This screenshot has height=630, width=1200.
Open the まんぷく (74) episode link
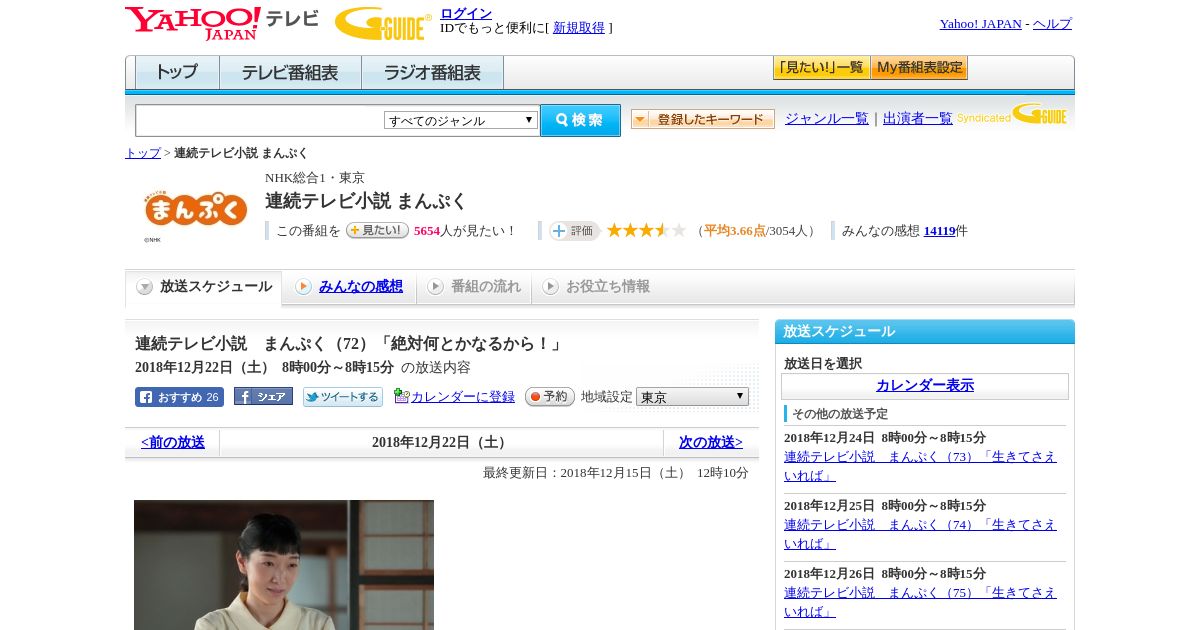click(x=920, y=534)
